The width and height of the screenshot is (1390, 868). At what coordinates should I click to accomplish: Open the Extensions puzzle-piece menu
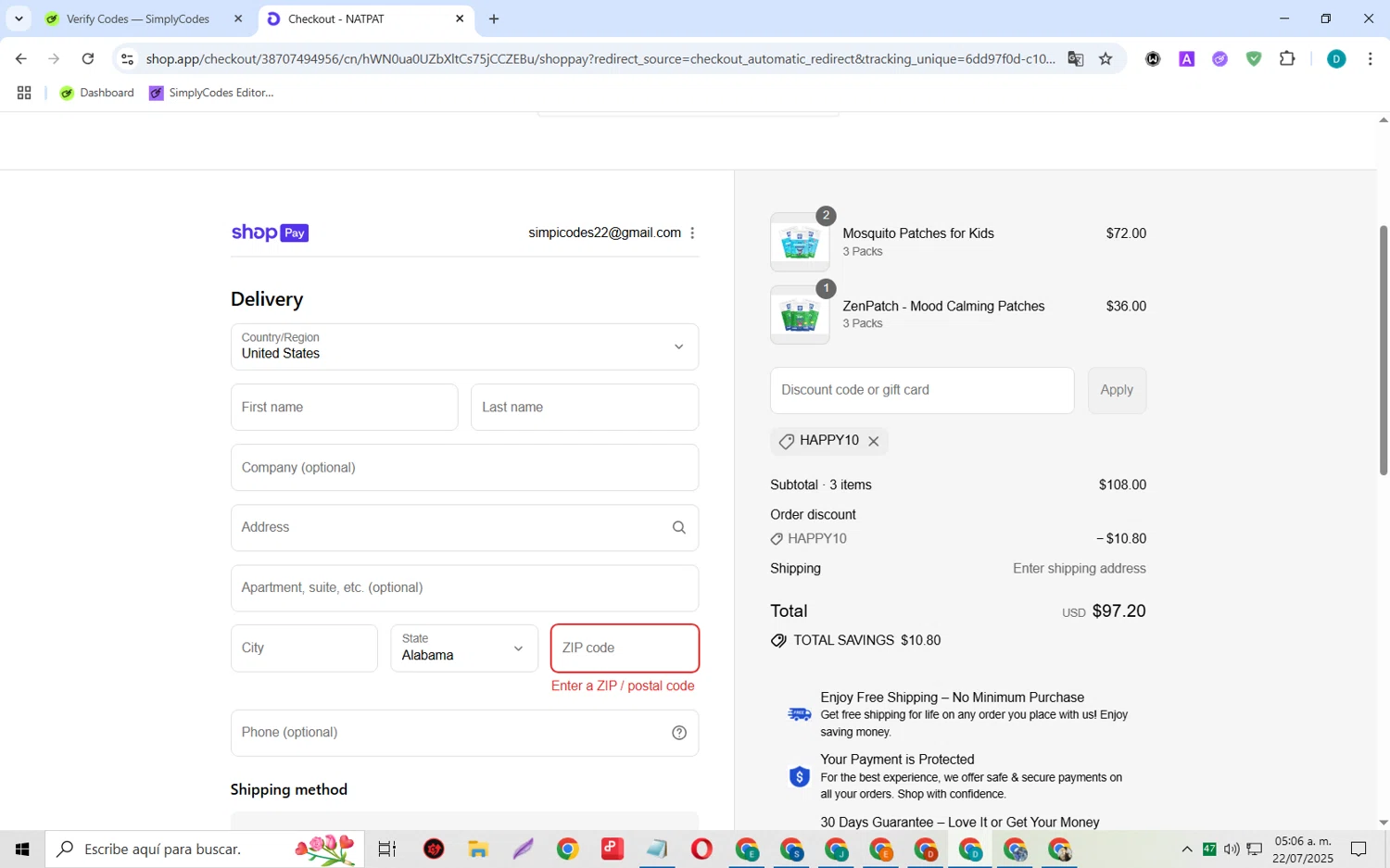[x=1287, y=59]
